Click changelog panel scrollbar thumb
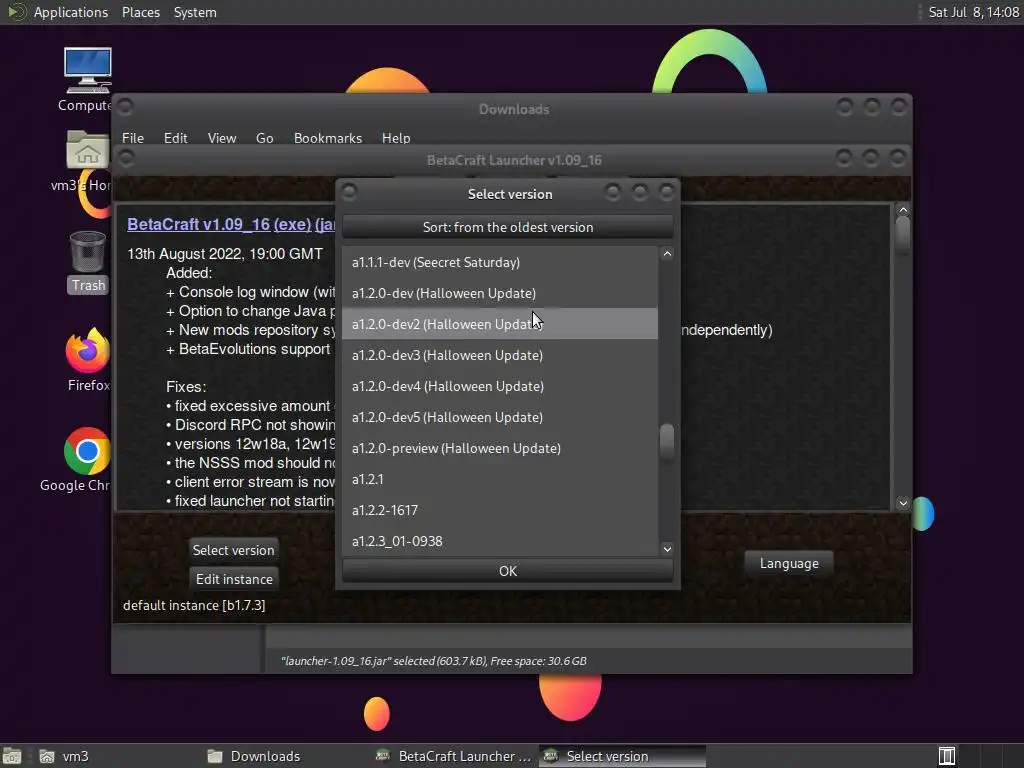1024x768 pixels. click(903, 233)
